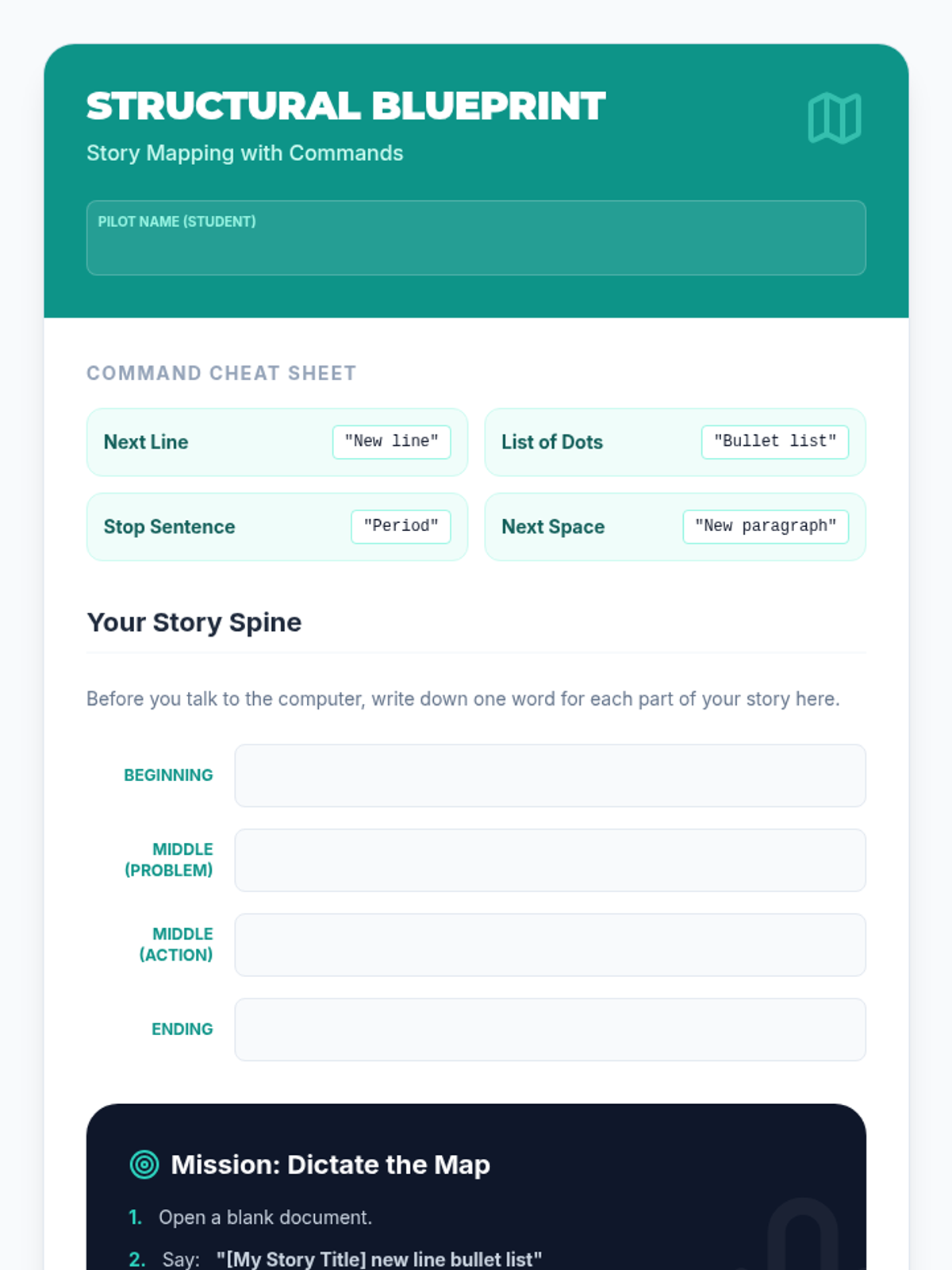Select the "Period" command chip
Image resolution: width=952 pixels, height=1270 pixels.
401,527
